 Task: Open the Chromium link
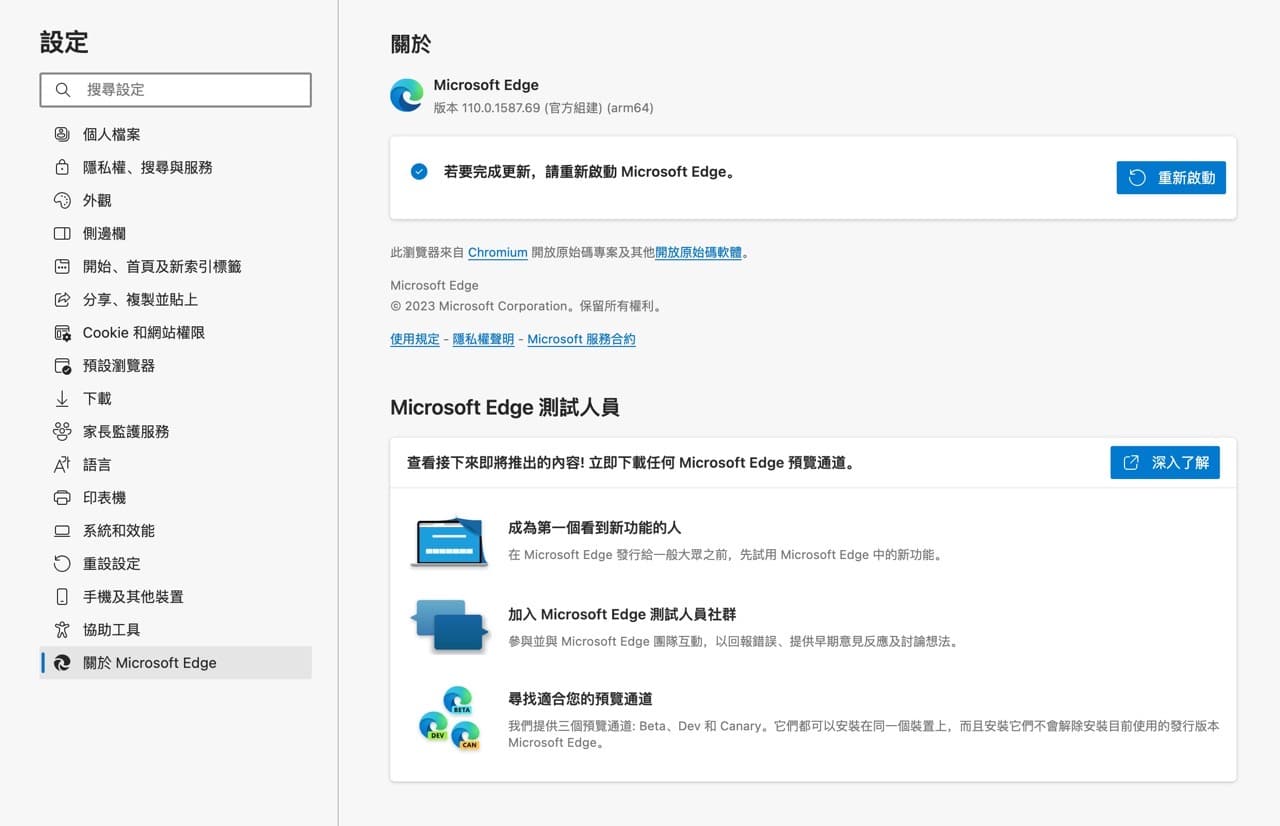pos(497,253)
